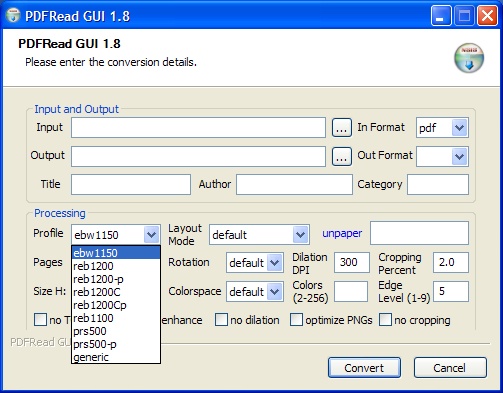
Task: Click the Author text field
Action: click(x=294, y=184)
